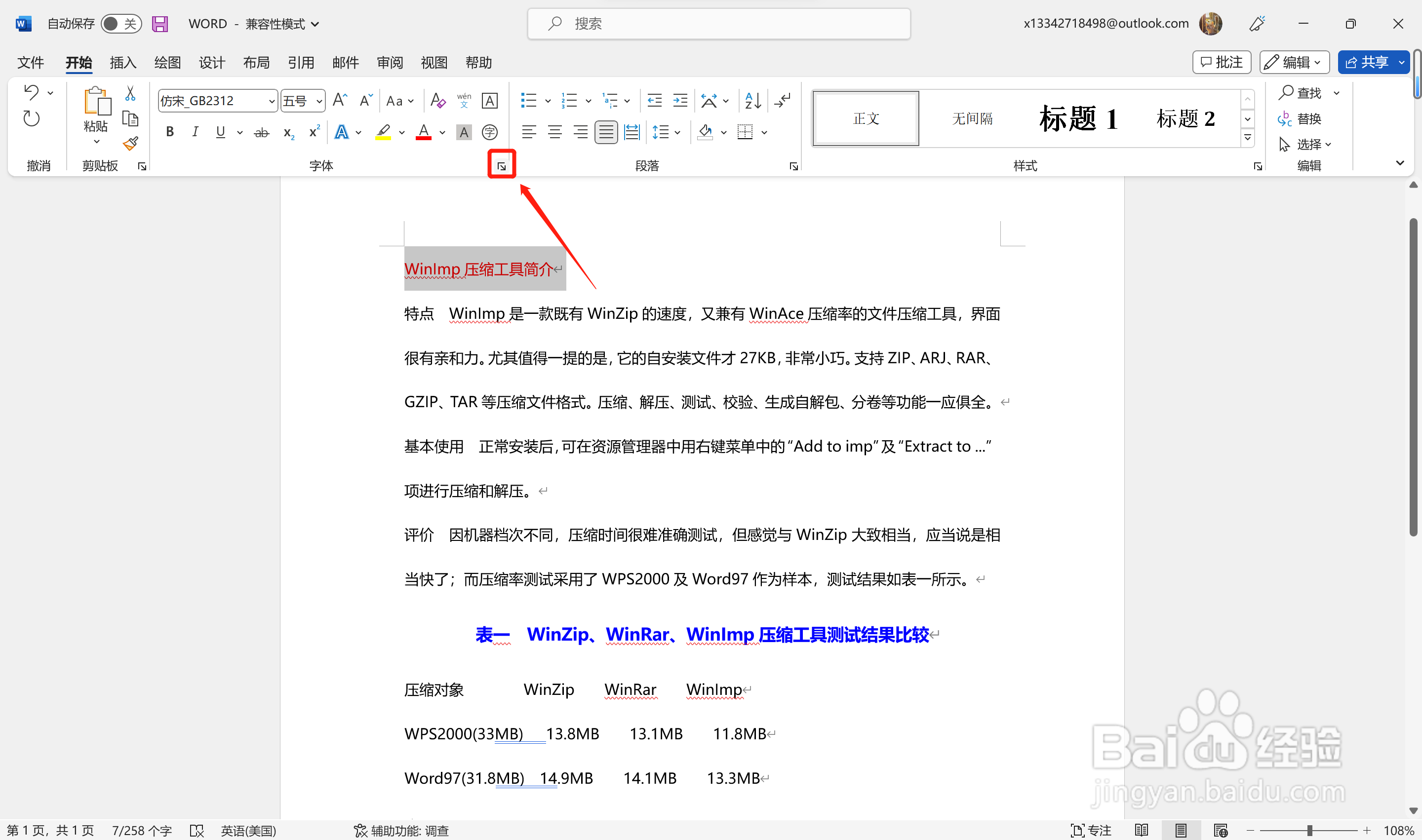The image size is (1422, 840).
Task: Toggle Italic formatting
Action: (195, 132)
